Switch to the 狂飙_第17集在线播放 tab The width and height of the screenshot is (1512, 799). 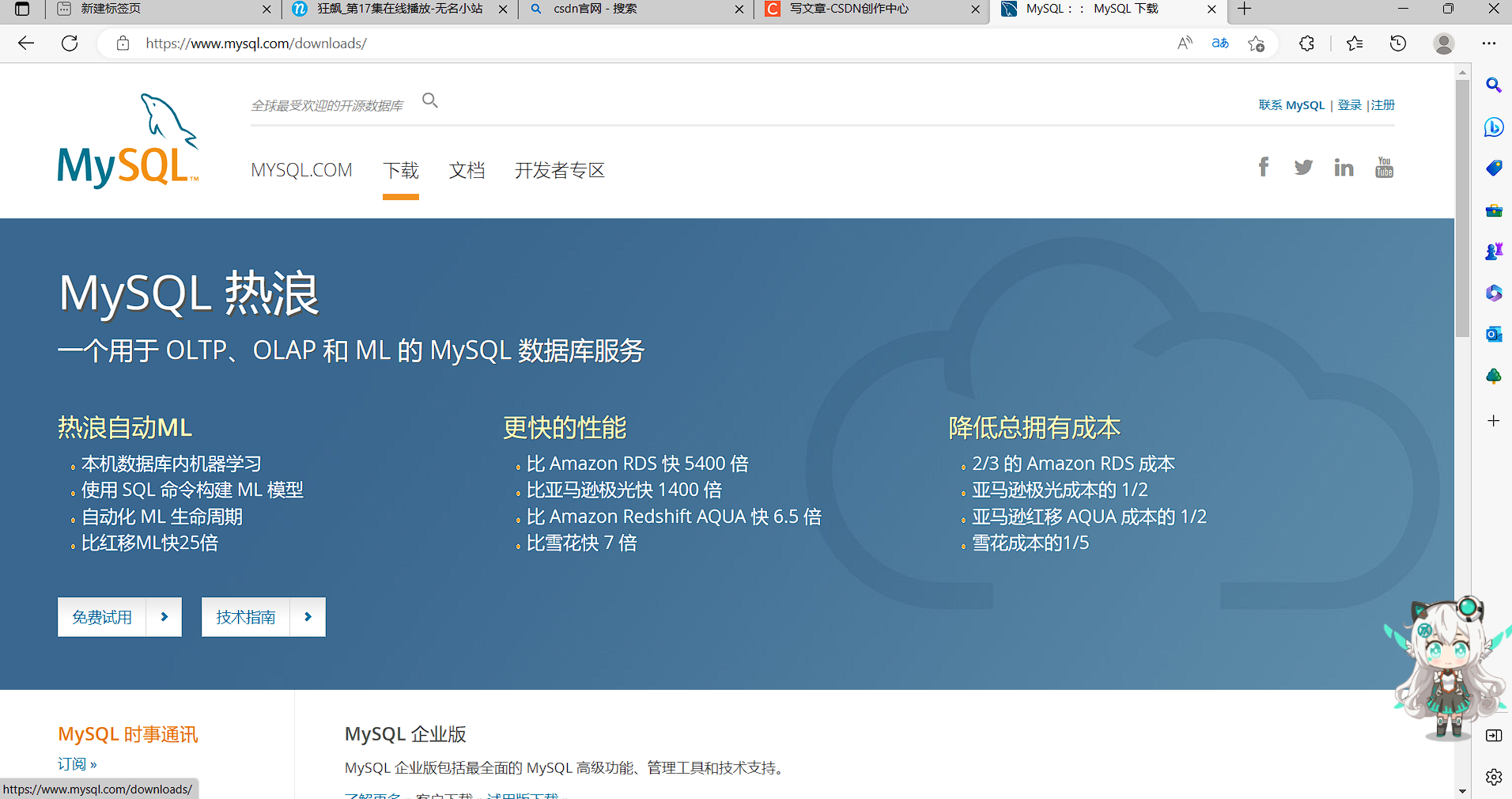(399, 9)
